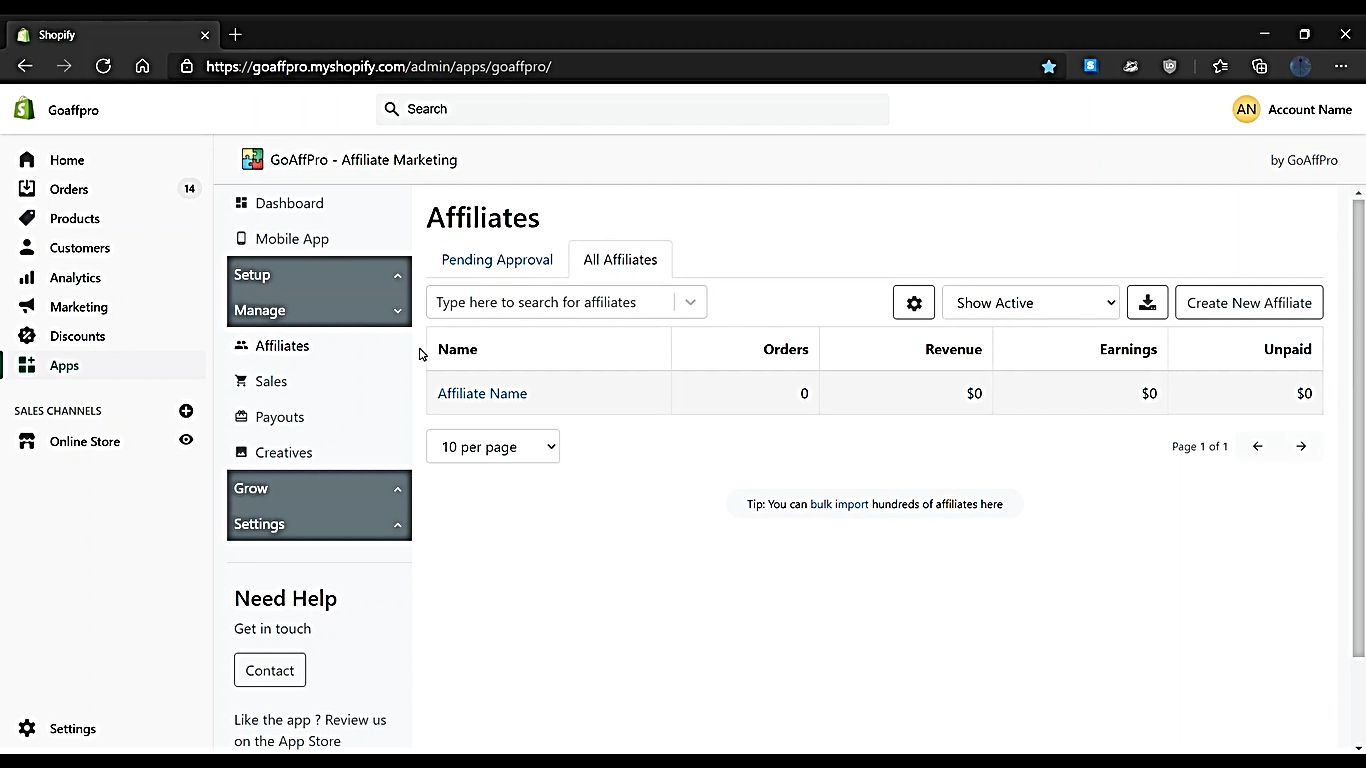This screenshot has height=768, width=1366.
Task: Reload the page with the refresh icon
Action: (103, 66)
